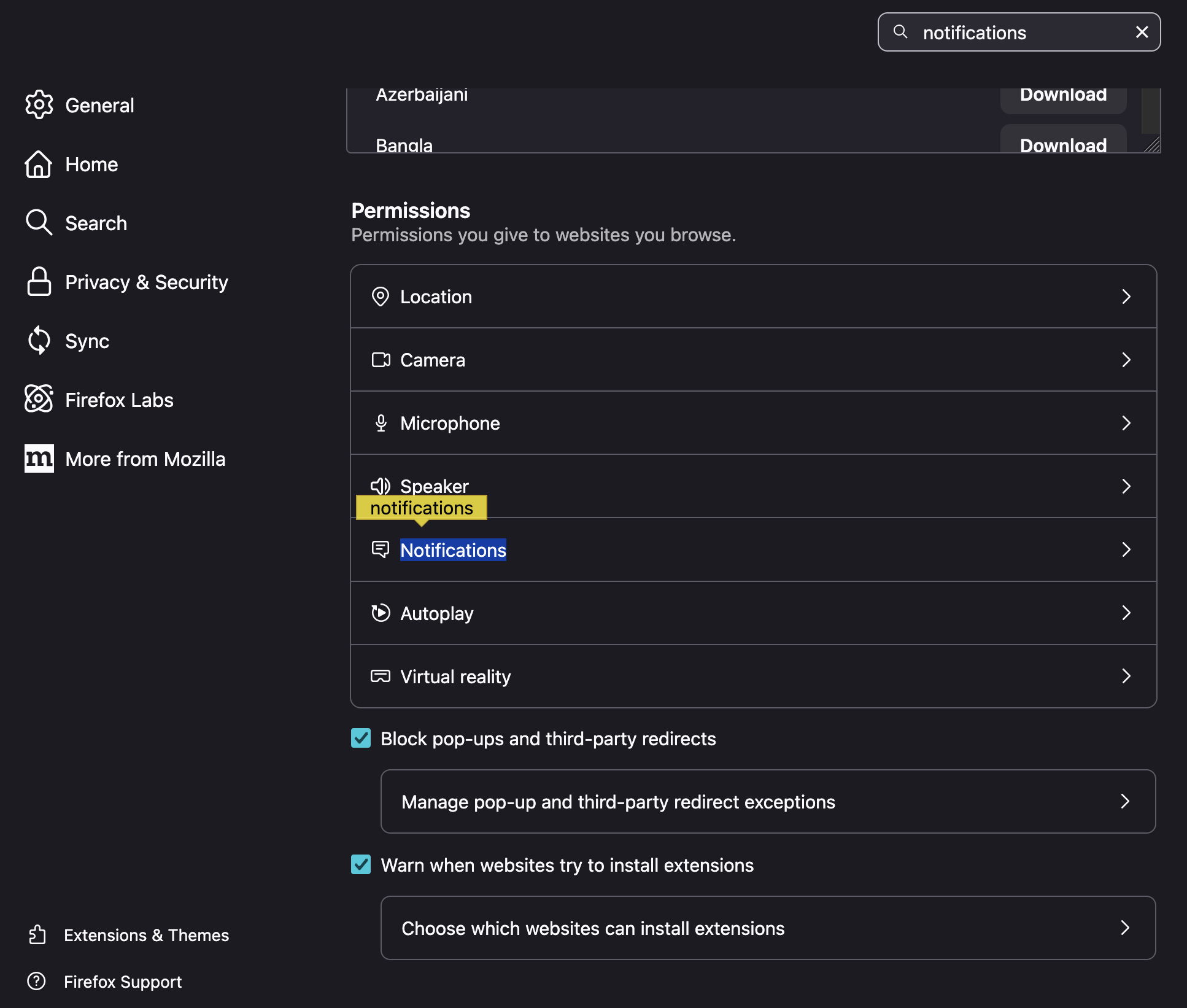The width and height of the screenshot is (1187, 1008).
Task: Open Privacy & Security settings category
Action: [x=146, y=282]
